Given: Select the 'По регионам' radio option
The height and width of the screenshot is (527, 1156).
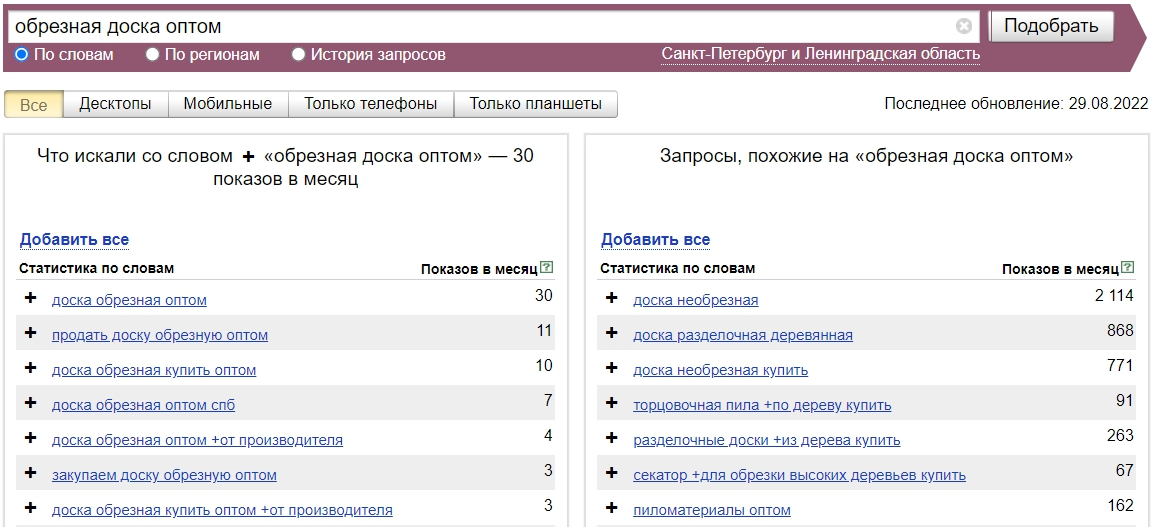Looking at the screenshot, I should pos(153,55).
